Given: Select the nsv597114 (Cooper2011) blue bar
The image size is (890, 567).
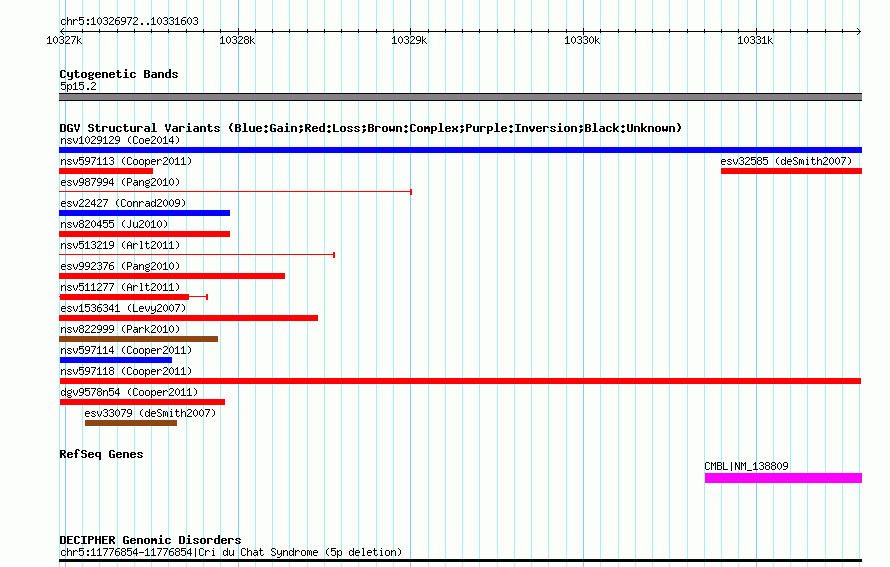Looking at the screenshot, I should 116,360.
